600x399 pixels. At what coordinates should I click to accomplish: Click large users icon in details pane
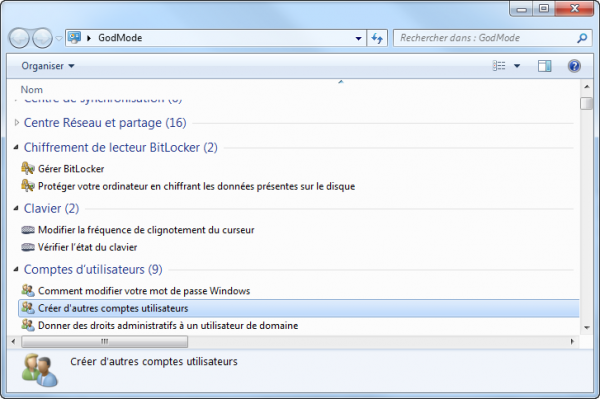40,370
